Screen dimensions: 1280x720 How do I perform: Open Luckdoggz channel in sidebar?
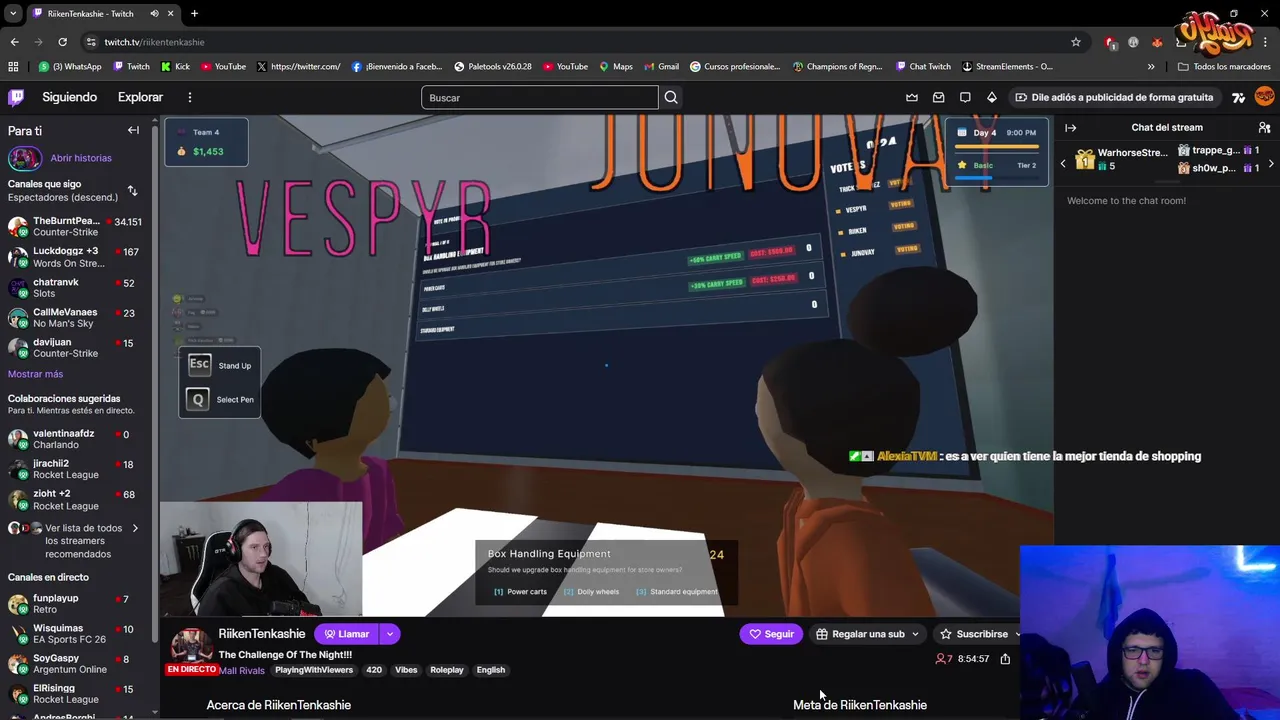click(76, 257)
